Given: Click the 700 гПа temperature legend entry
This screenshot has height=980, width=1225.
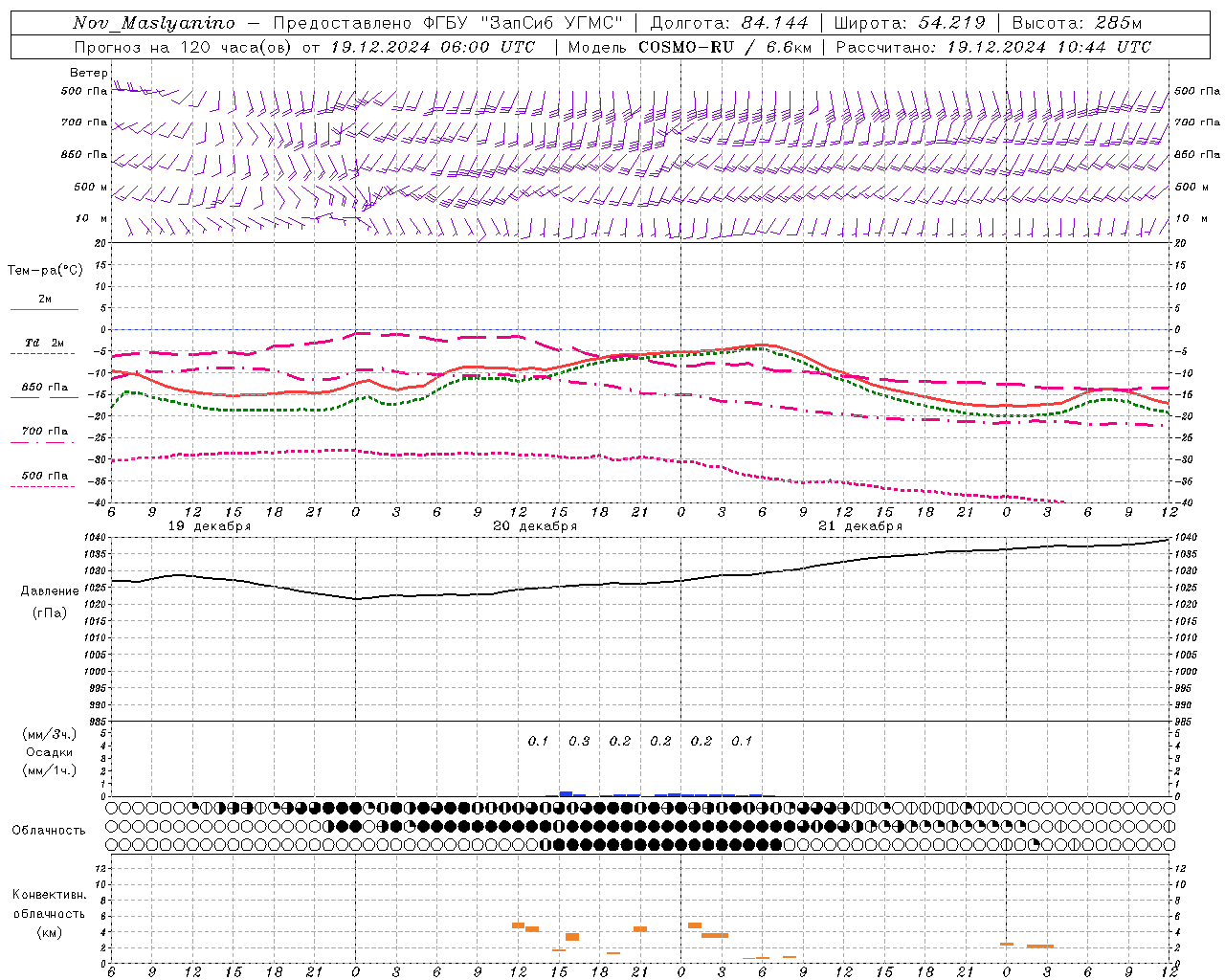Looking at the screenshot, I should tap(45, 431).
